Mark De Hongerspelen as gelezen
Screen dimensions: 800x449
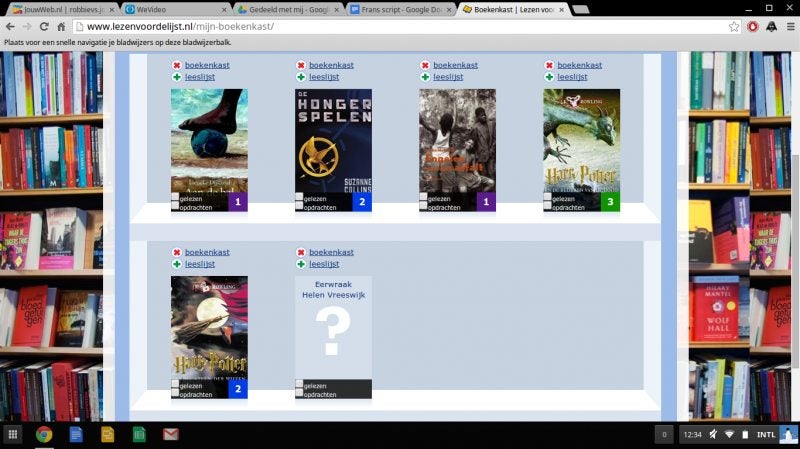(299, 197)
